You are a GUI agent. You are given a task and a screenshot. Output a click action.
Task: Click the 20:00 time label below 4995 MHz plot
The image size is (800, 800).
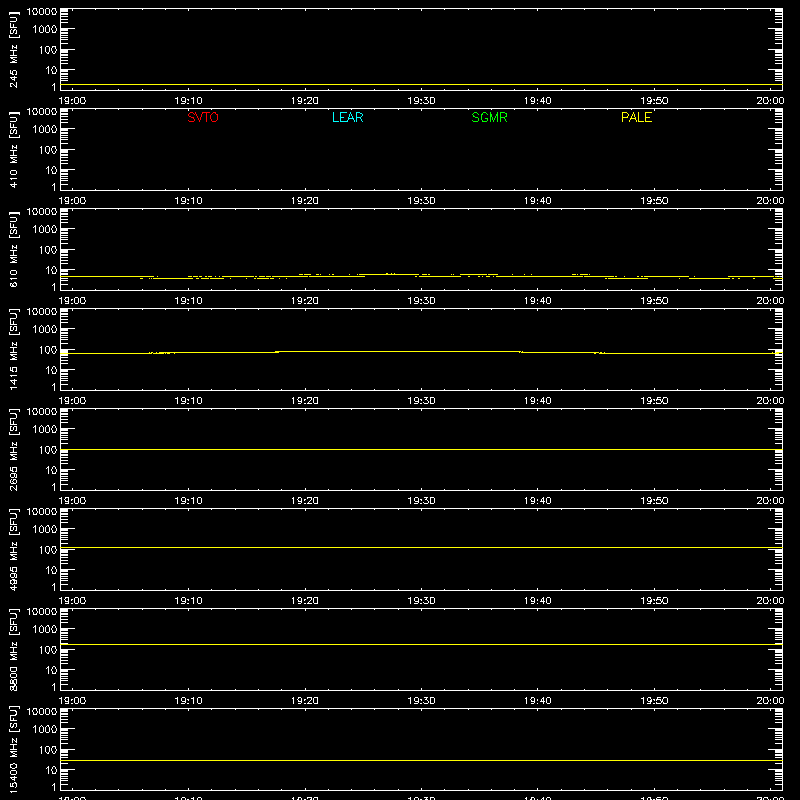pyautogui.click(x=770, y=601)
